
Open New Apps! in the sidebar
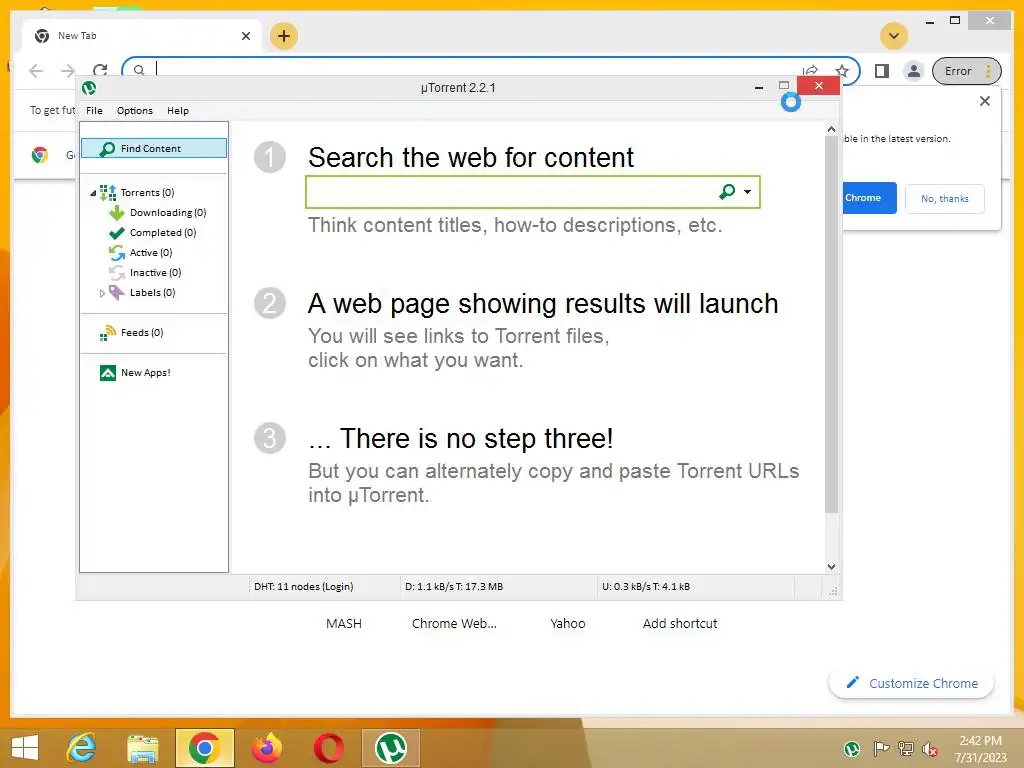click(146, 373)
